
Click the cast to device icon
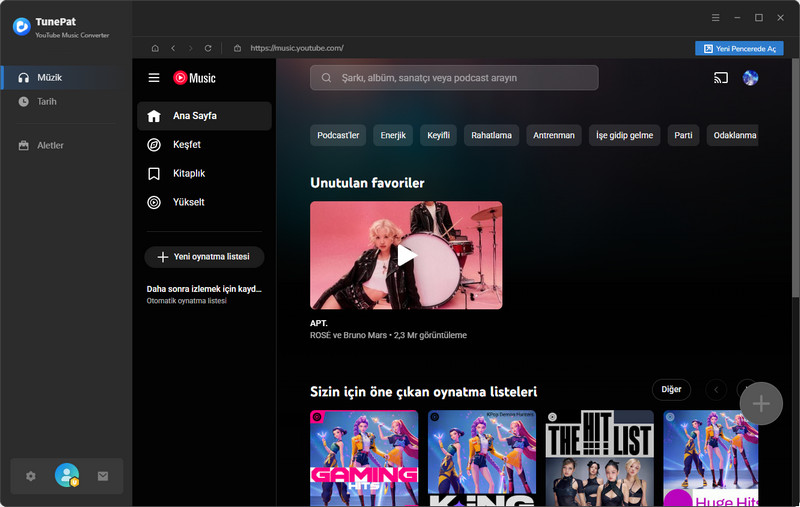click(721, 78)
